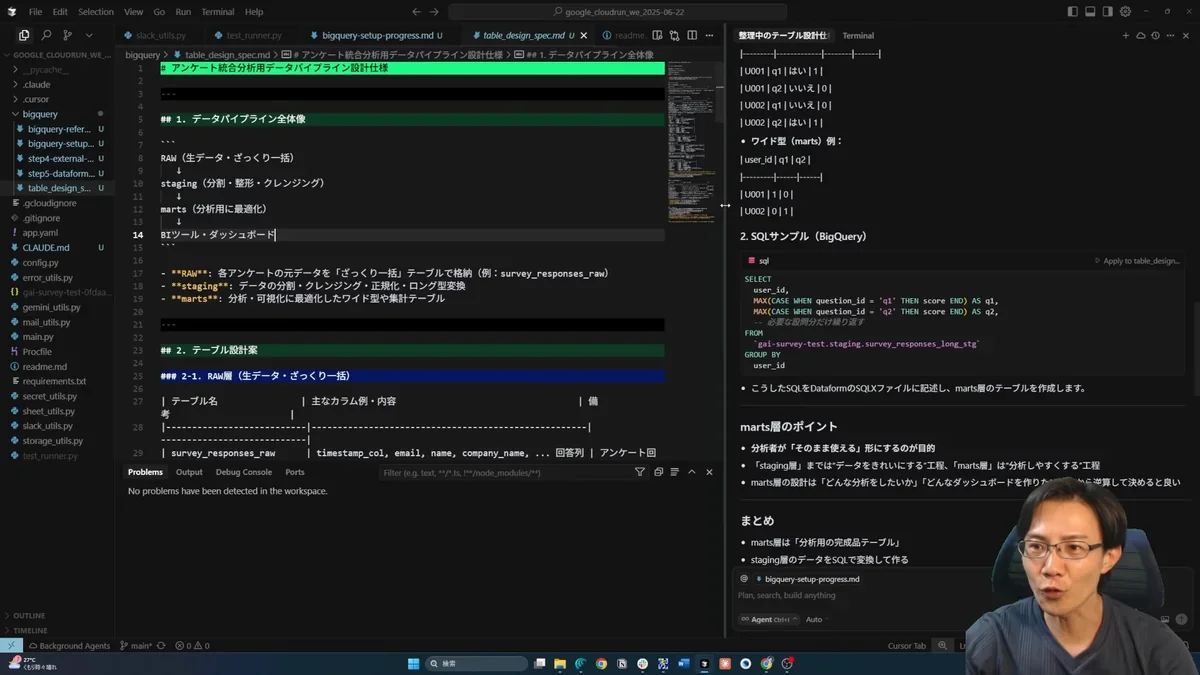Click the cloud icon in chat header
1200x675 pixels.
point(1140,35)
